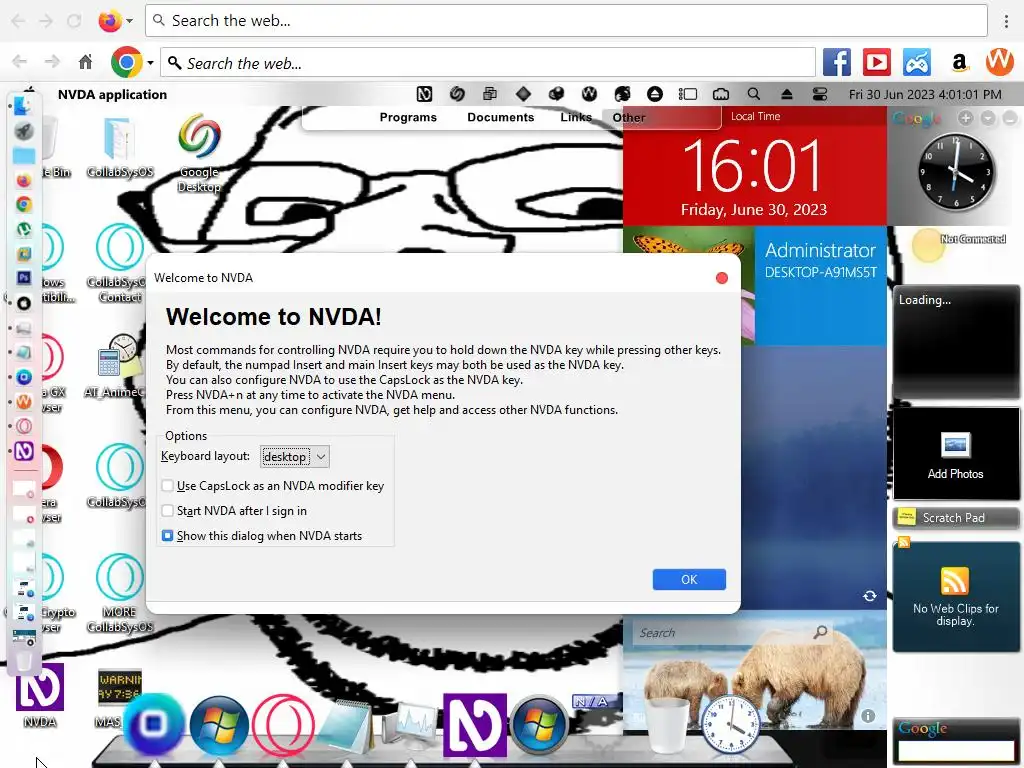Close the Welcome to NVDA dialog with the red dot

(x=722, y=278)
